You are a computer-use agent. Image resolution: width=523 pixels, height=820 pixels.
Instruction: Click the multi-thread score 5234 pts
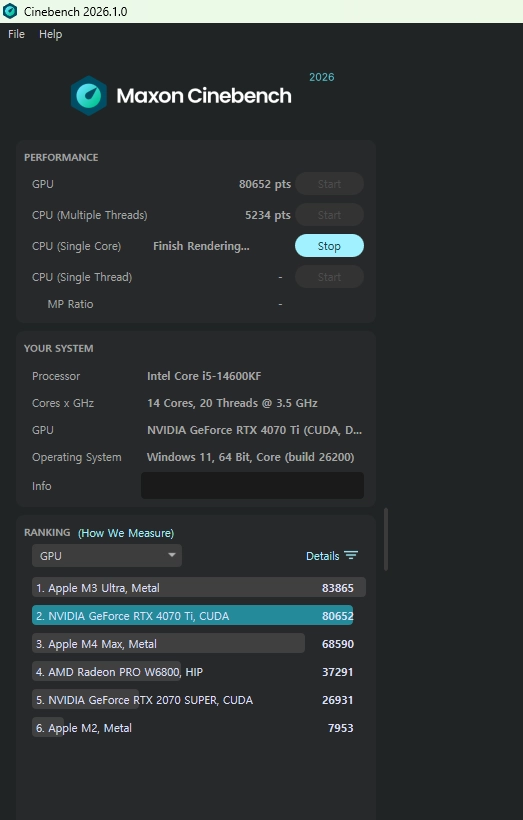268,215
